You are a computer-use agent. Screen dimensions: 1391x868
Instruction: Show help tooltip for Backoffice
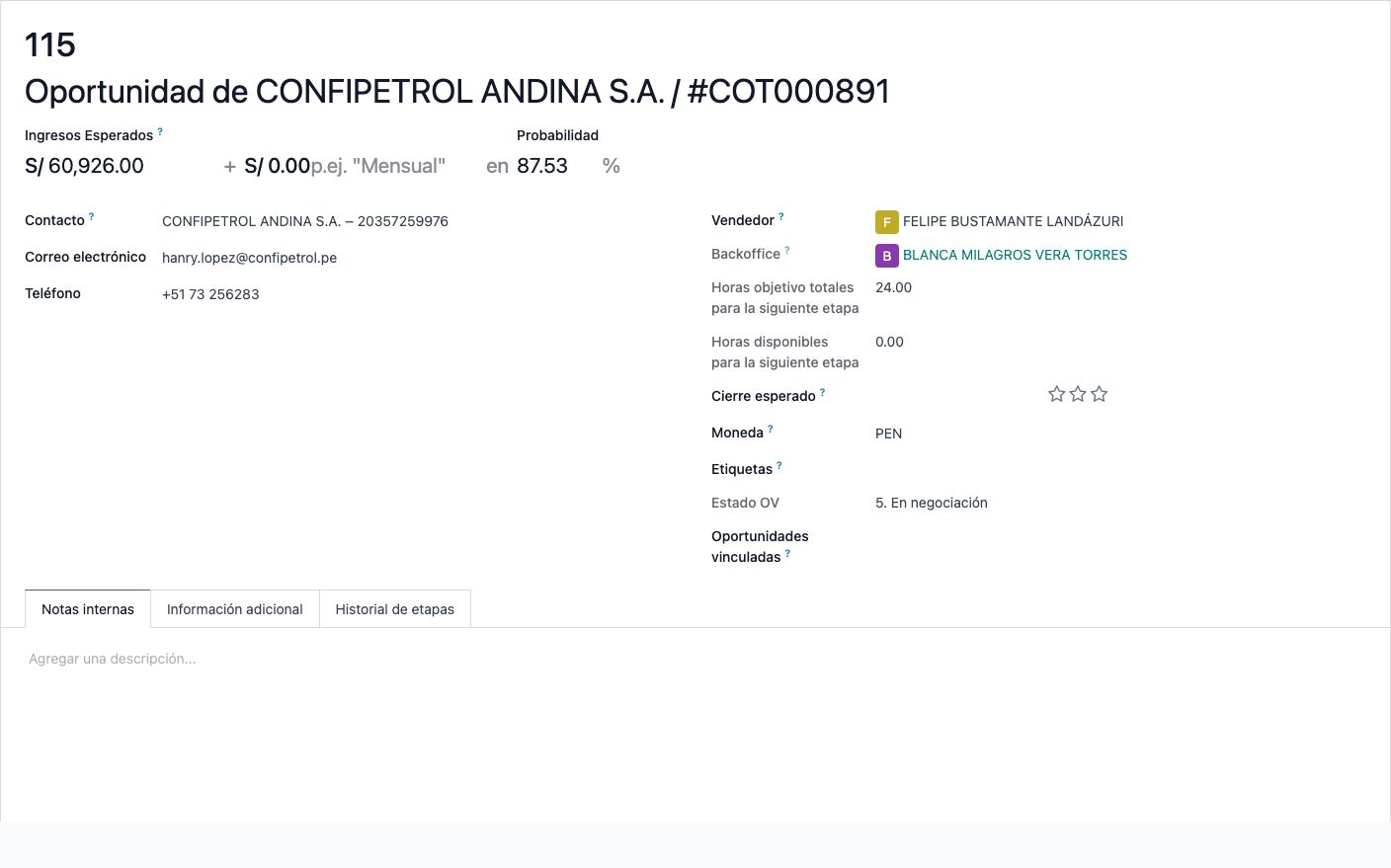pos(787,250)
